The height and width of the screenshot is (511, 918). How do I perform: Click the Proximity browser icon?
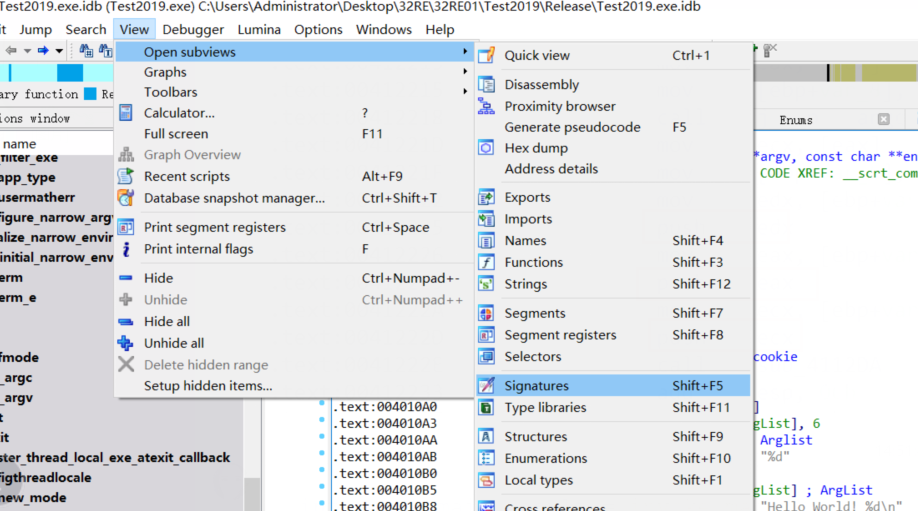click(487, 106)
